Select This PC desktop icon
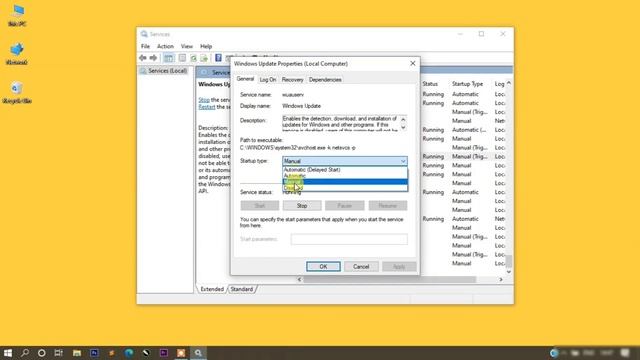 click(17, 16)
